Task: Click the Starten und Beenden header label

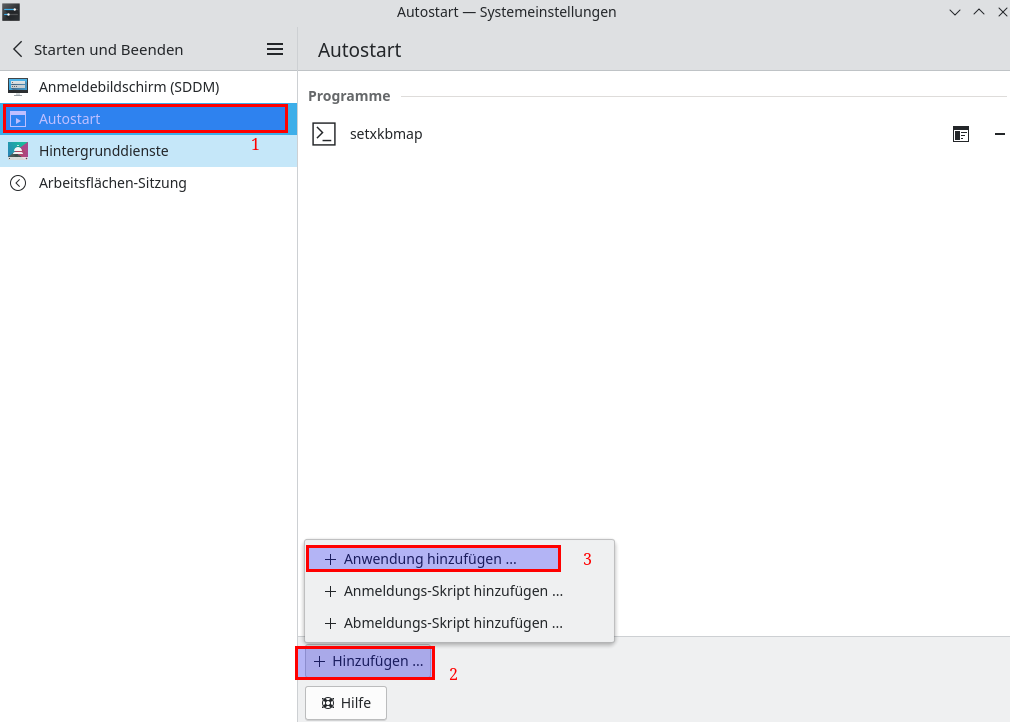Action: coord(108,49)
